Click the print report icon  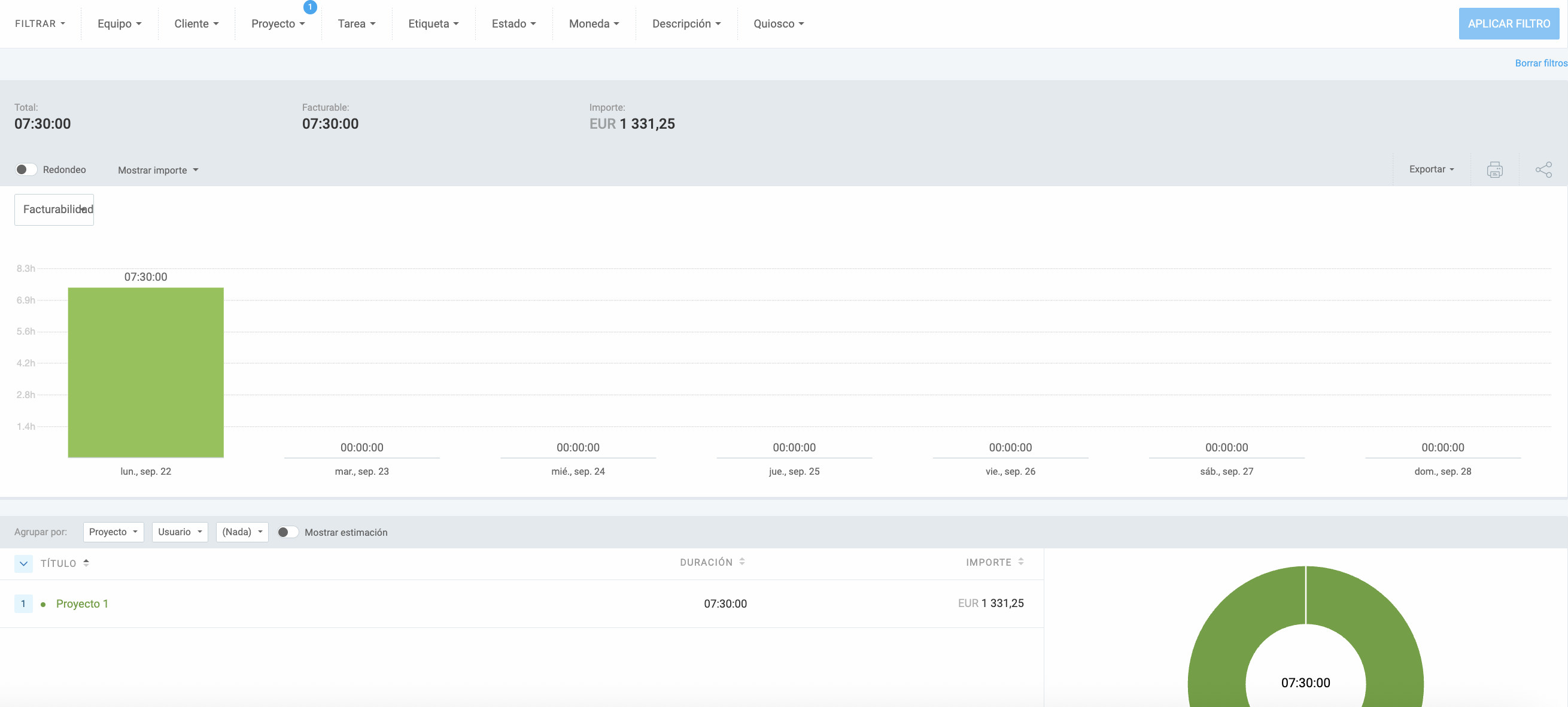click(1494, 169)
